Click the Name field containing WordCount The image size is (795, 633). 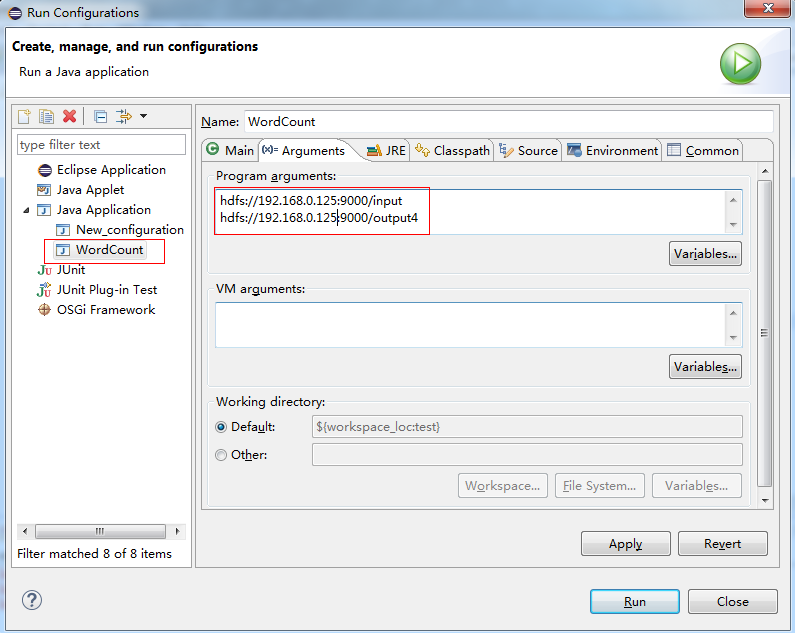coord(509,122)
